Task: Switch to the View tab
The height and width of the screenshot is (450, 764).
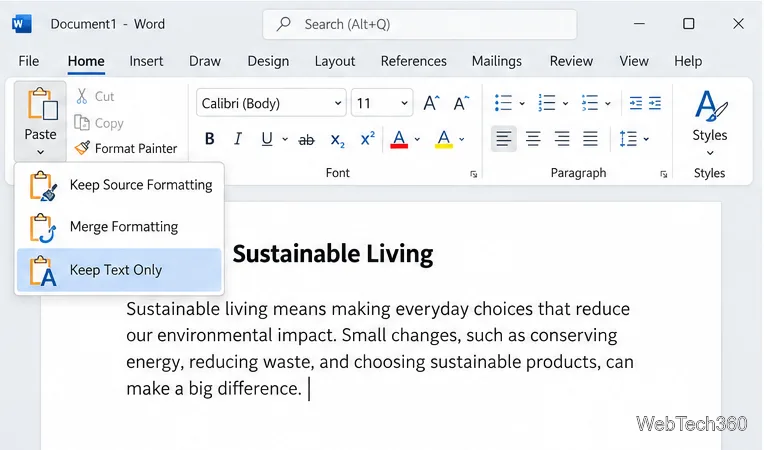Action: tap(634, 61)
